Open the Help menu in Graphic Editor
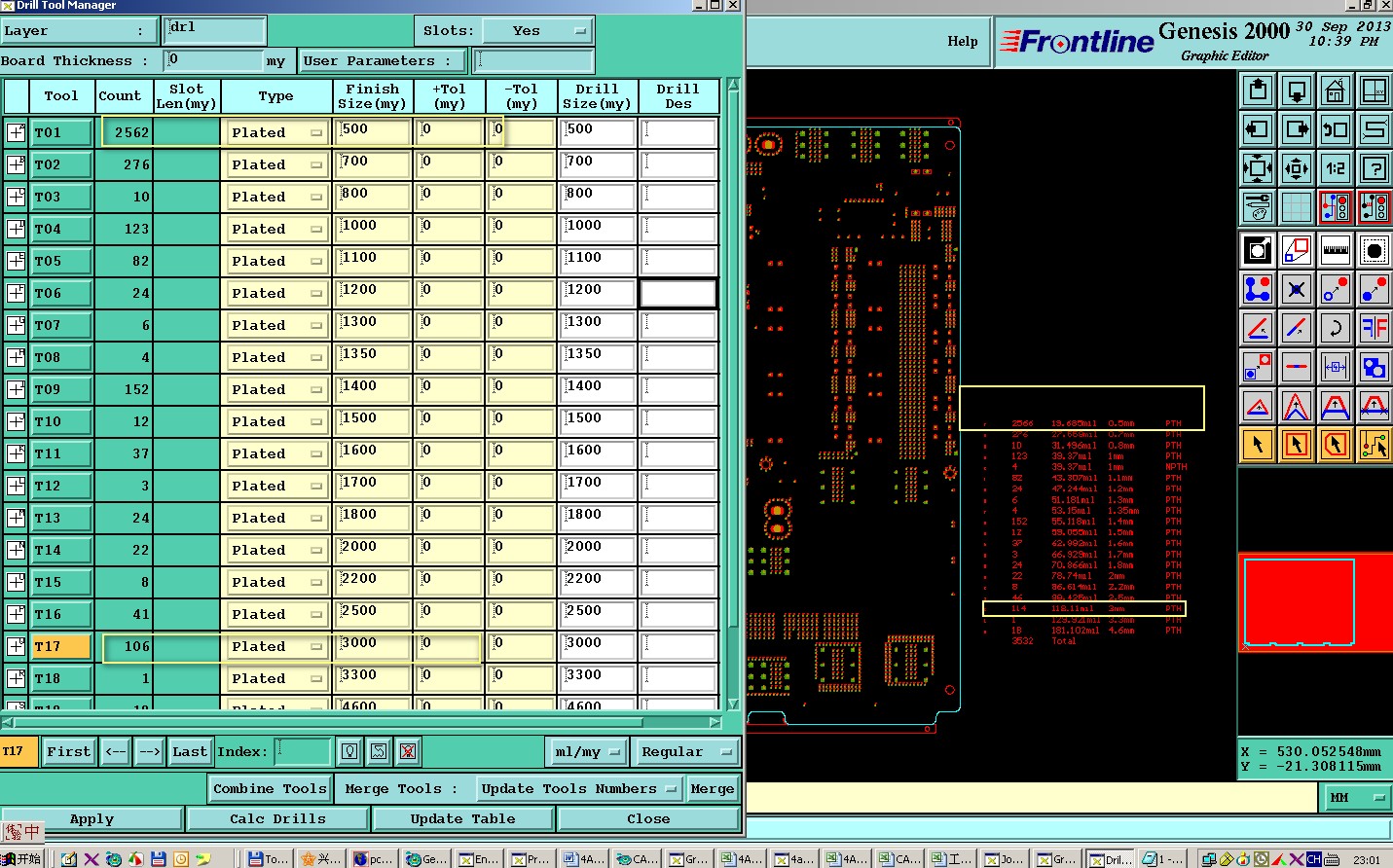 pos(963,41)
